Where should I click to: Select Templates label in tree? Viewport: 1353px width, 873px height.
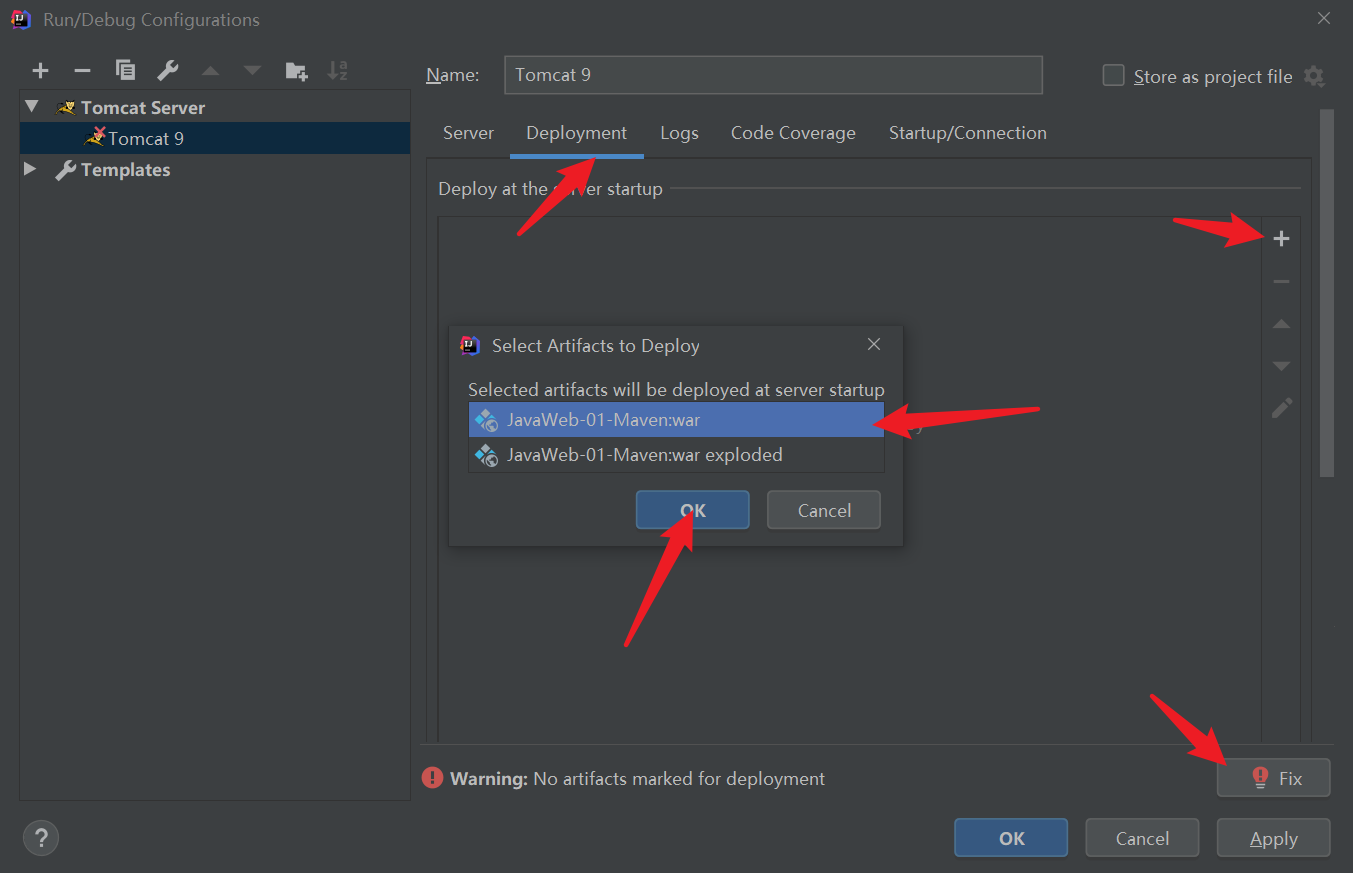125,170
